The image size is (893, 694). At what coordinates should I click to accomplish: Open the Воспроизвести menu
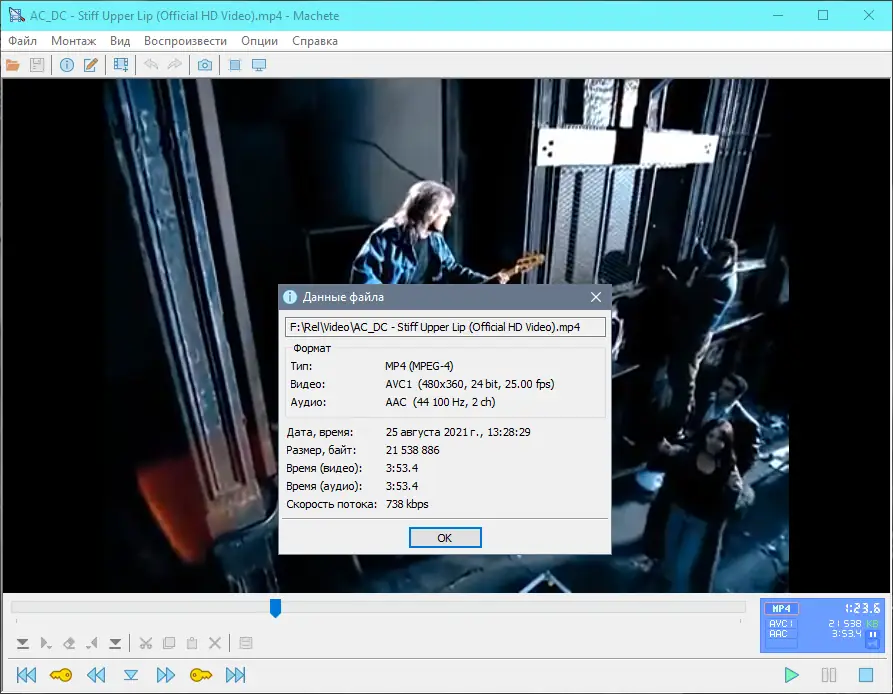186,41
